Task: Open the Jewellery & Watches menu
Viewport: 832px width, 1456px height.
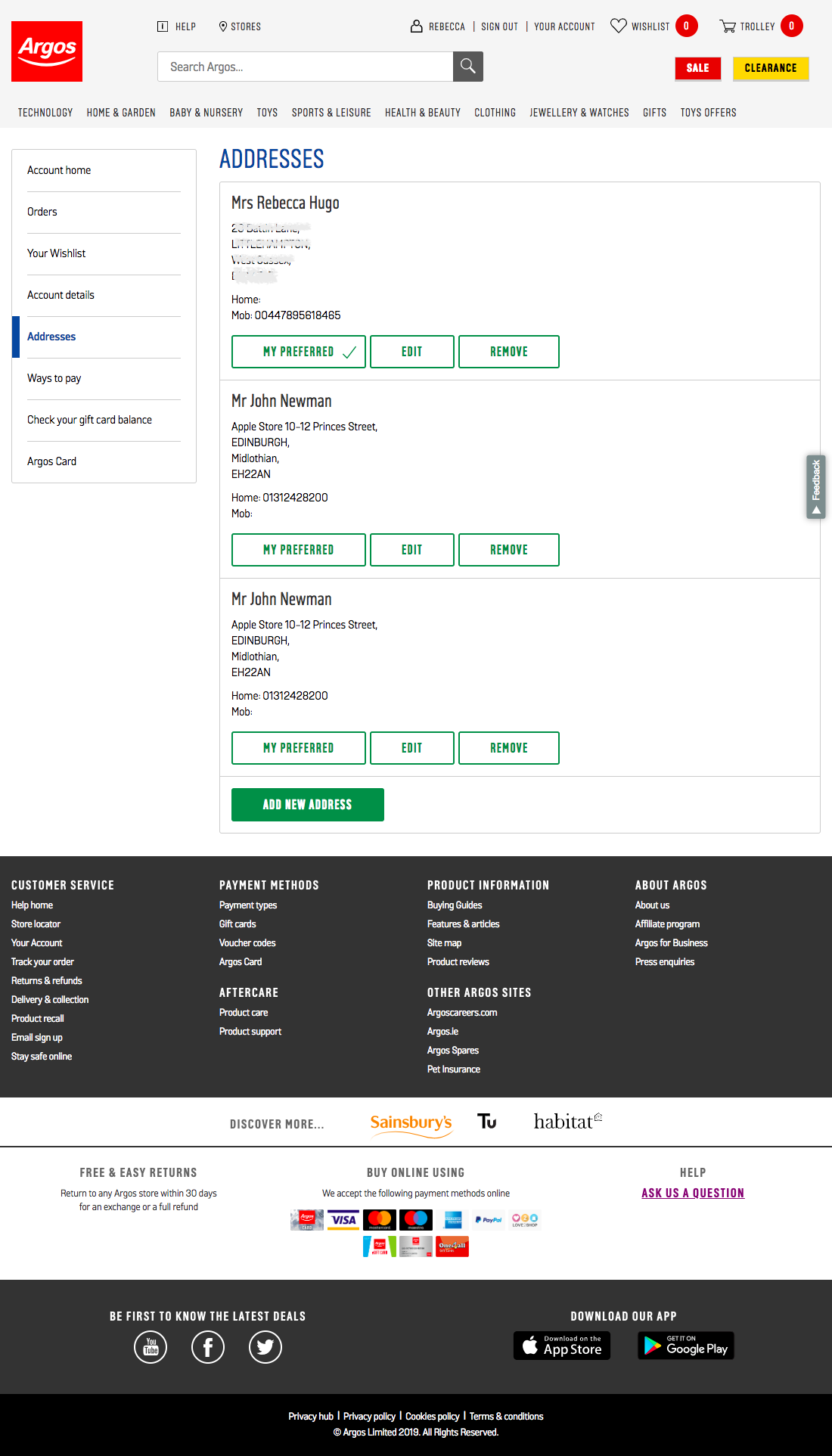Action: pos(579,113)
